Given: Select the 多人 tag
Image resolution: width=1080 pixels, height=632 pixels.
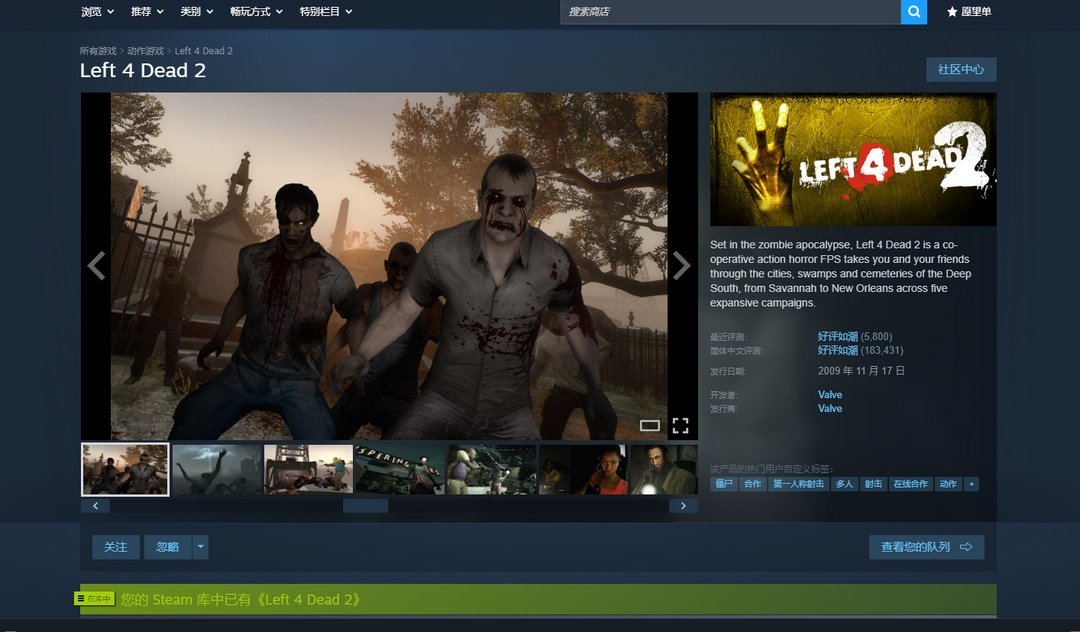Looking at the screenshot, I should coord(844,484).
